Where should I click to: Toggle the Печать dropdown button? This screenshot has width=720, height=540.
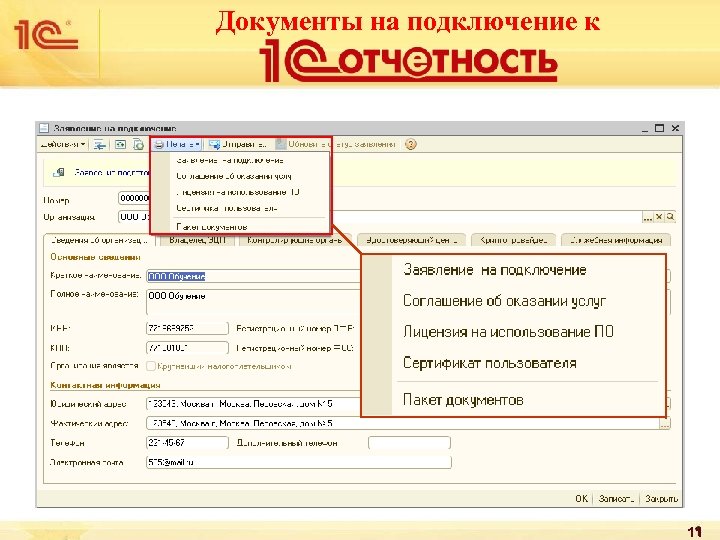[177, 145]
